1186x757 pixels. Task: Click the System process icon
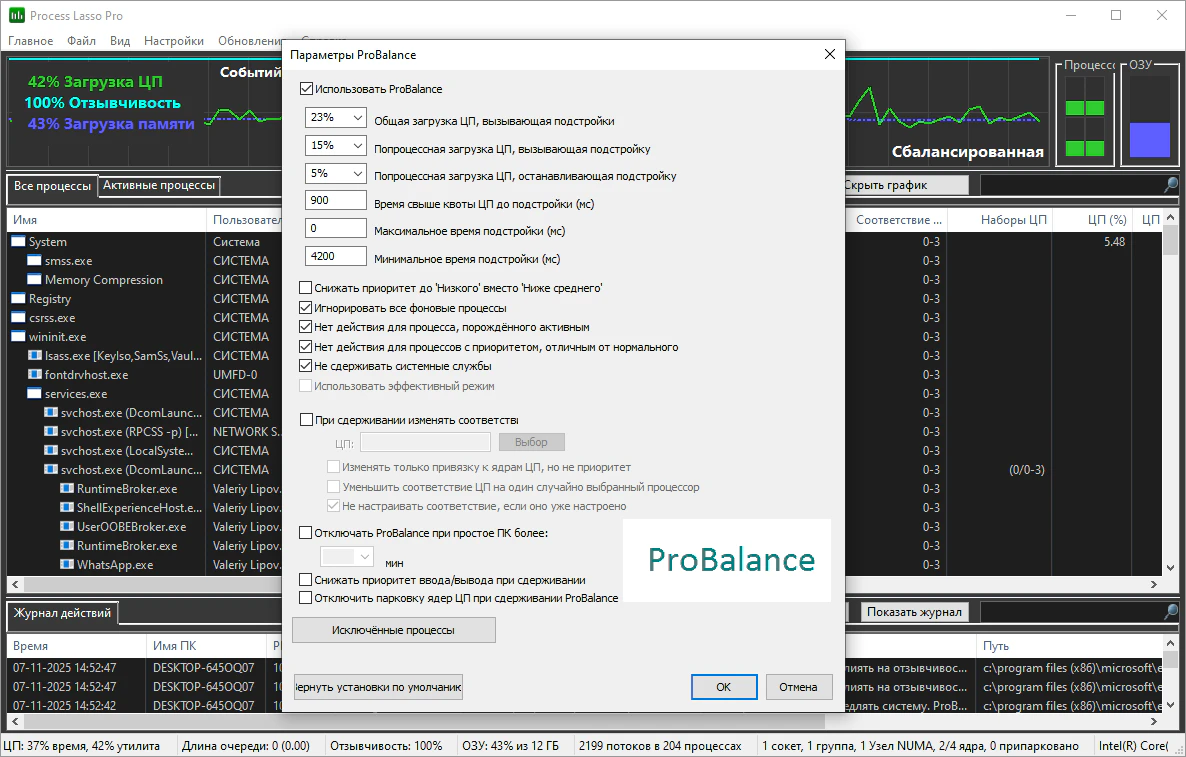coord(18,241)
